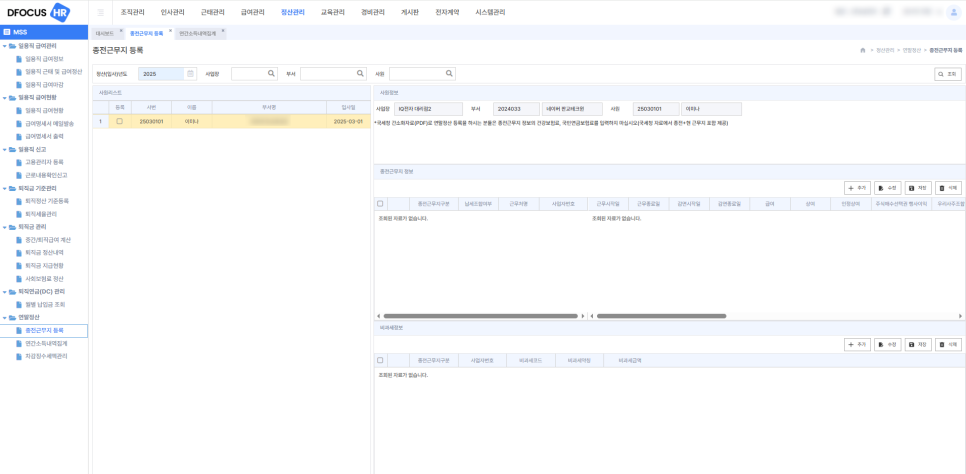Open 급여관리 top menu
The image size is (966, 474).
tap(253, 12)
